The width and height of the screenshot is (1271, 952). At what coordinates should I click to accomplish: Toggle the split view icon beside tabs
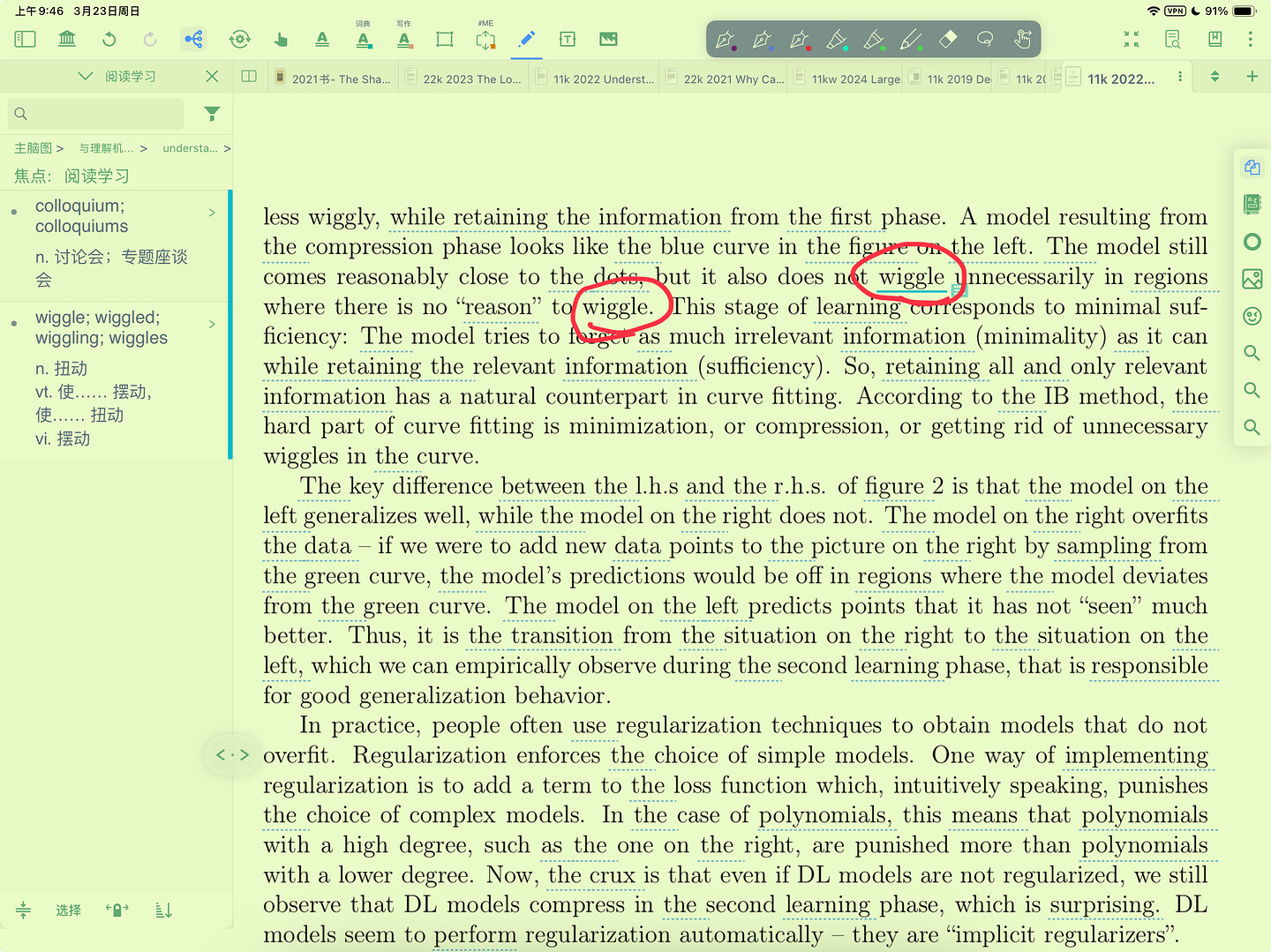click(249, 77)
